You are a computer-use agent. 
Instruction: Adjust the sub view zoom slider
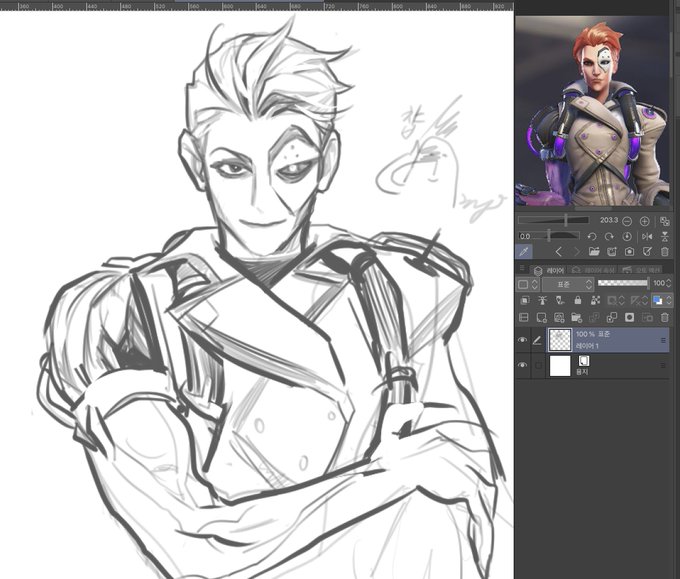pos(554,220)
